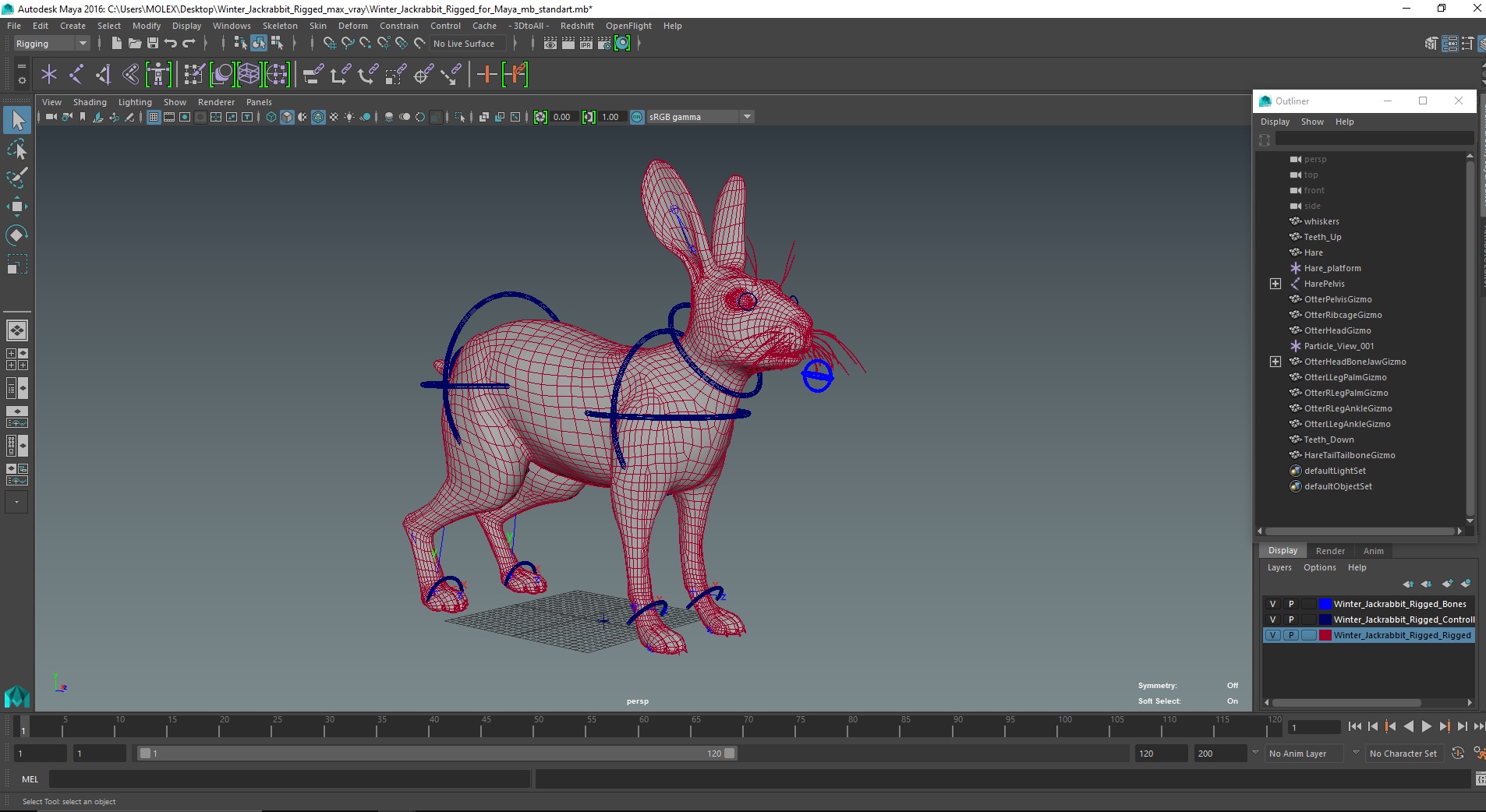The image size is (1486, 812).
Task: Click the Aim Constraint shelf icon
Action: point(423,74)
